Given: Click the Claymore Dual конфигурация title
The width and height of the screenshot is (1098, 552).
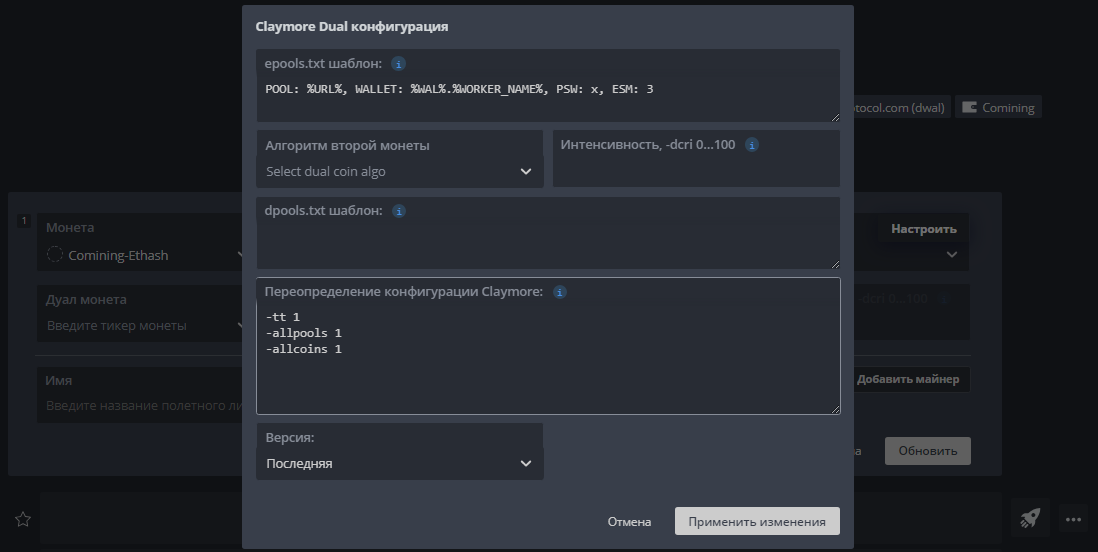Looking at the screenshot, I should coord(352,27).
